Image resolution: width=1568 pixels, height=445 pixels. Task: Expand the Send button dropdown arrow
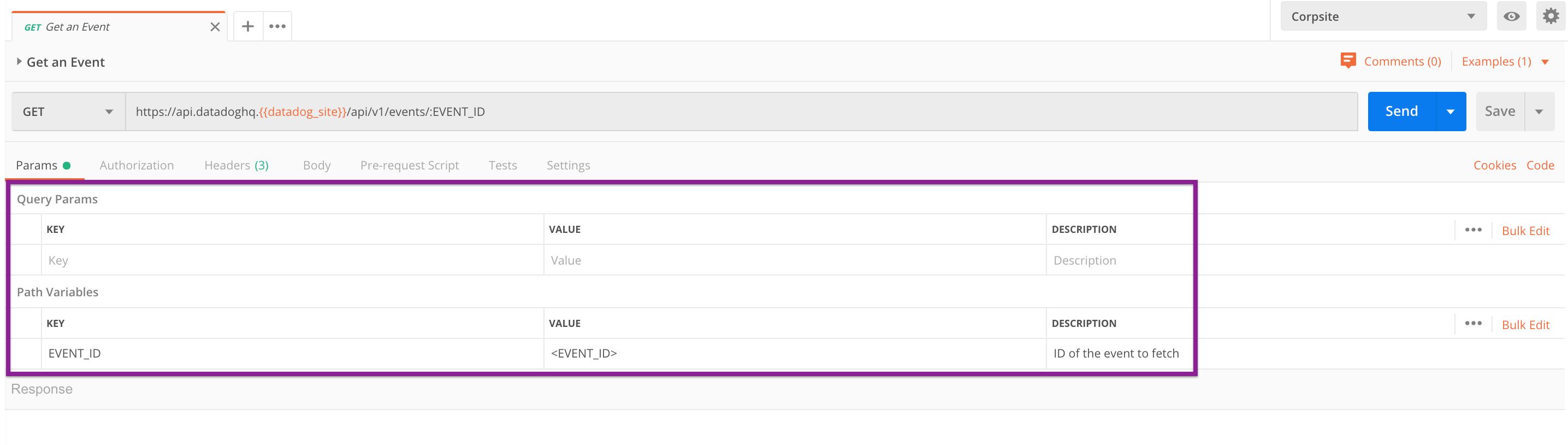[1451, 112]
